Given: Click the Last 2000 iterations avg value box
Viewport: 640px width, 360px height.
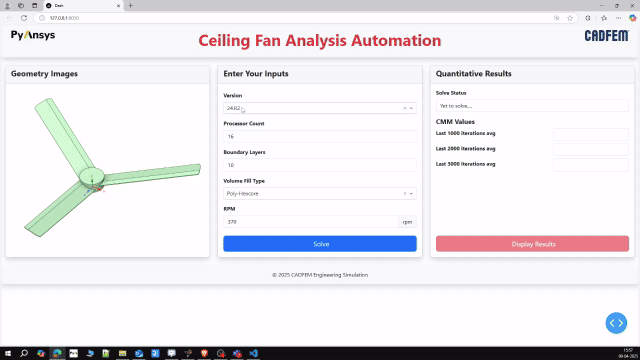Looking at the screenshot, I should (x=591, y=149).
